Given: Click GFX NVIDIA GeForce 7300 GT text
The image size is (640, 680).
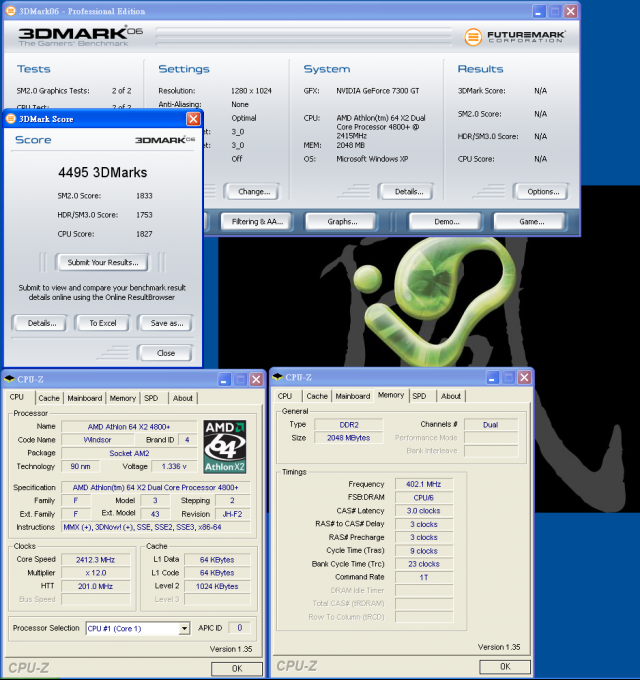Looking at the screenshot, I should pos(378,91).
